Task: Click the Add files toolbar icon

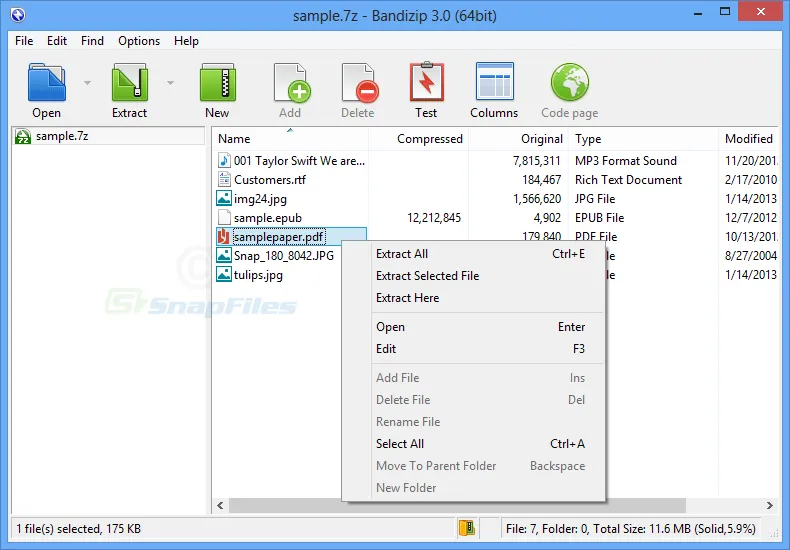Action: (x=292, y=82)
